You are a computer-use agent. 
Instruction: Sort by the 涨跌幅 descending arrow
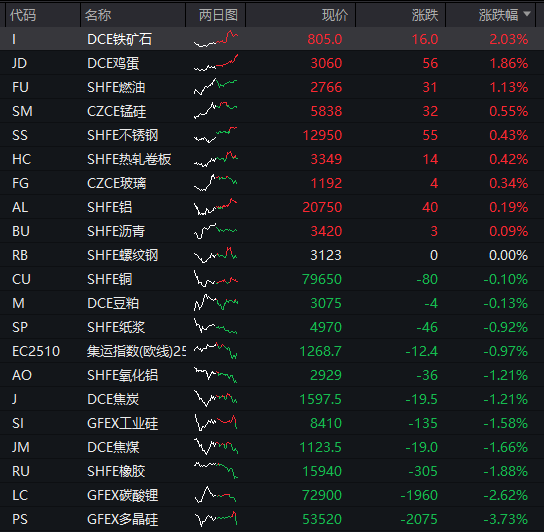coord(527,14)
